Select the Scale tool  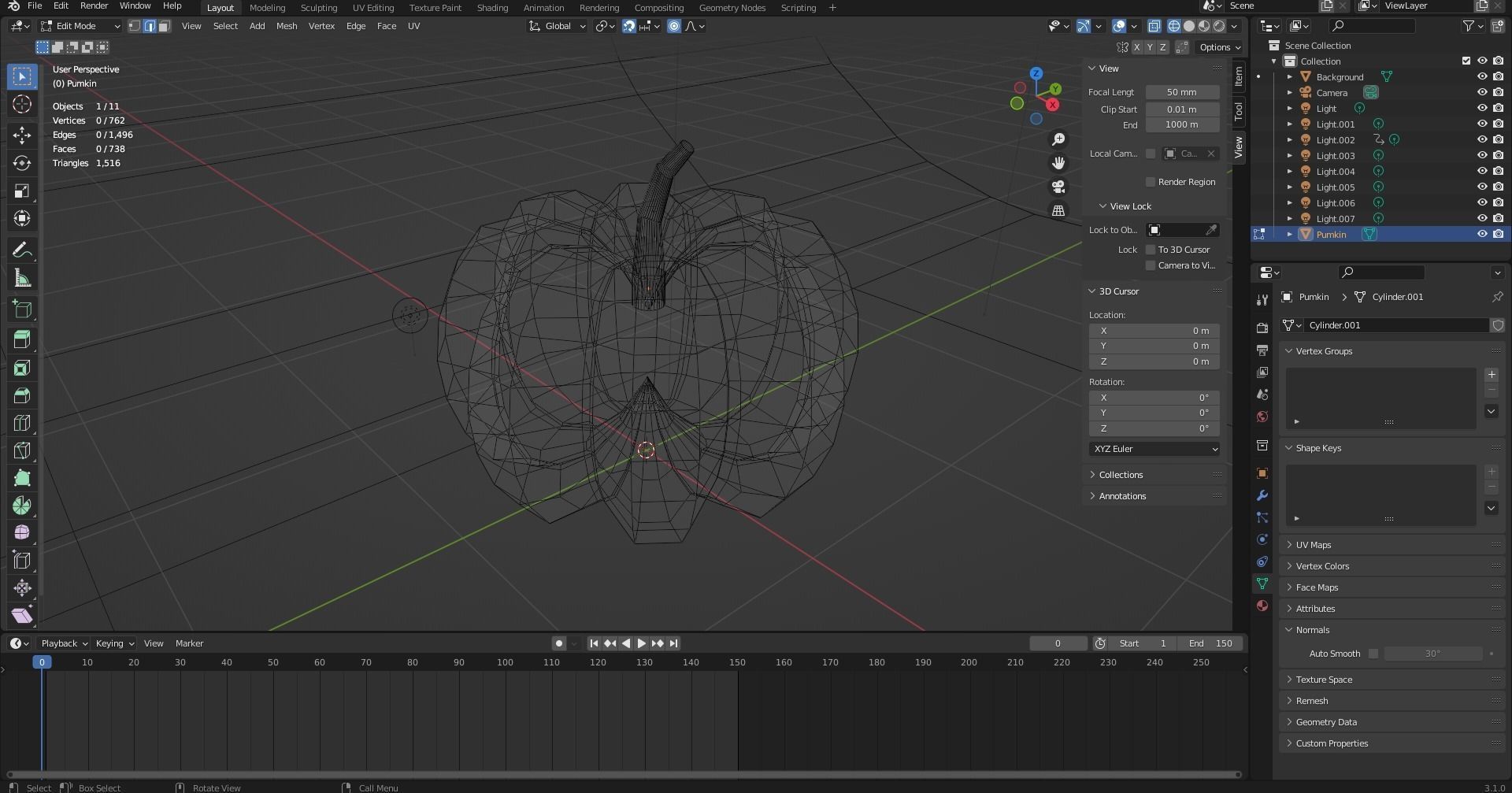click(x=22, y=191)
